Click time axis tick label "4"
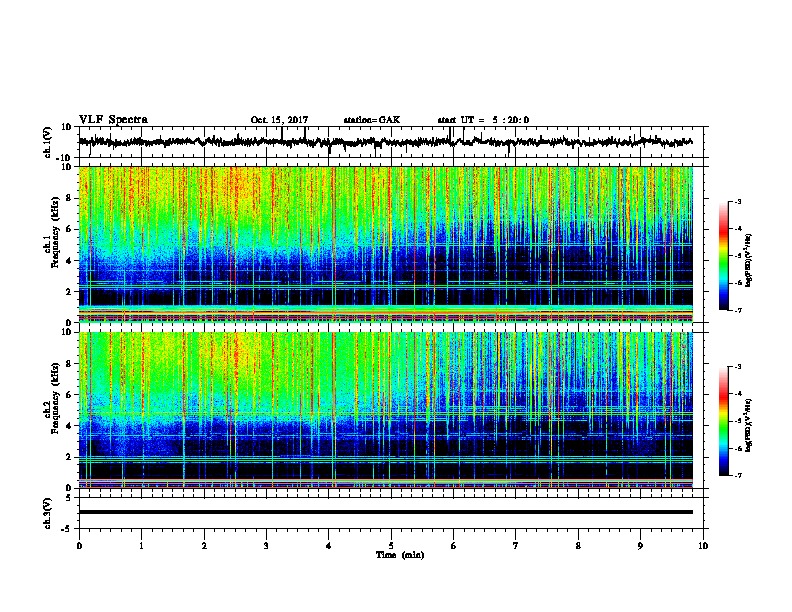This screenshot has height=612, width=792. 329,546
